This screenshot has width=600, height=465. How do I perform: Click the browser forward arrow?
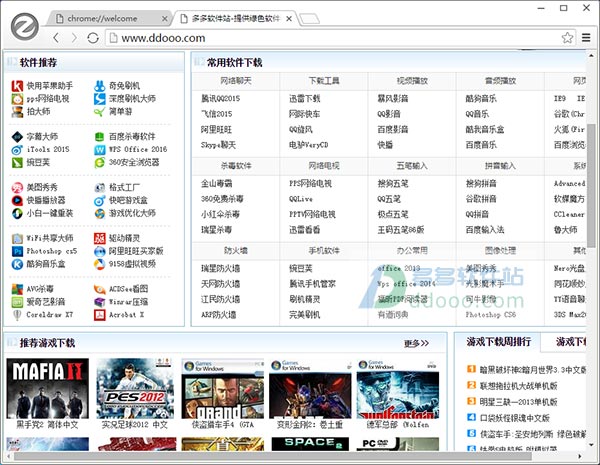click(74, 38)
